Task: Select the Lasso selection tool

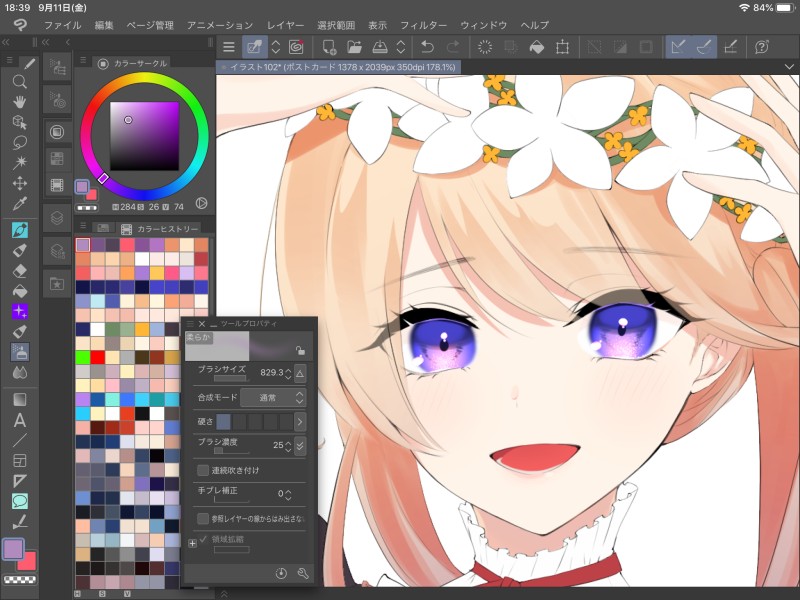Action: point(19,143)
